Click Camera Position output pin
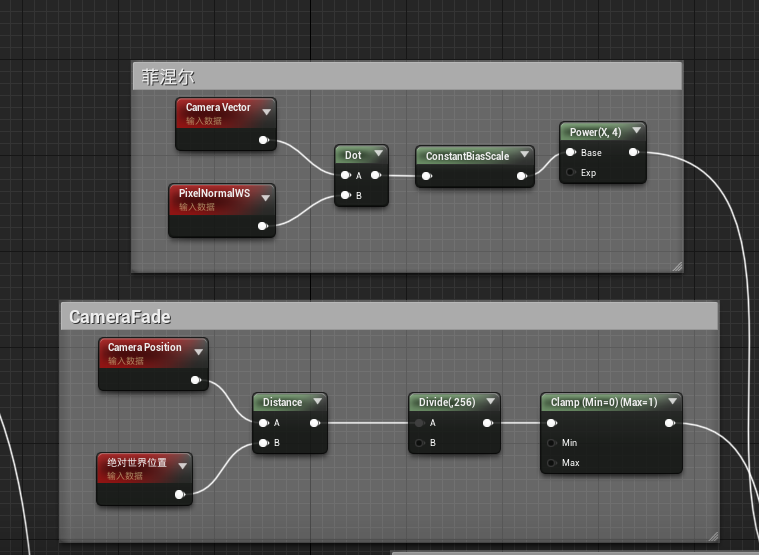Screen dimensions: 759x555 [x=196, y=380]
